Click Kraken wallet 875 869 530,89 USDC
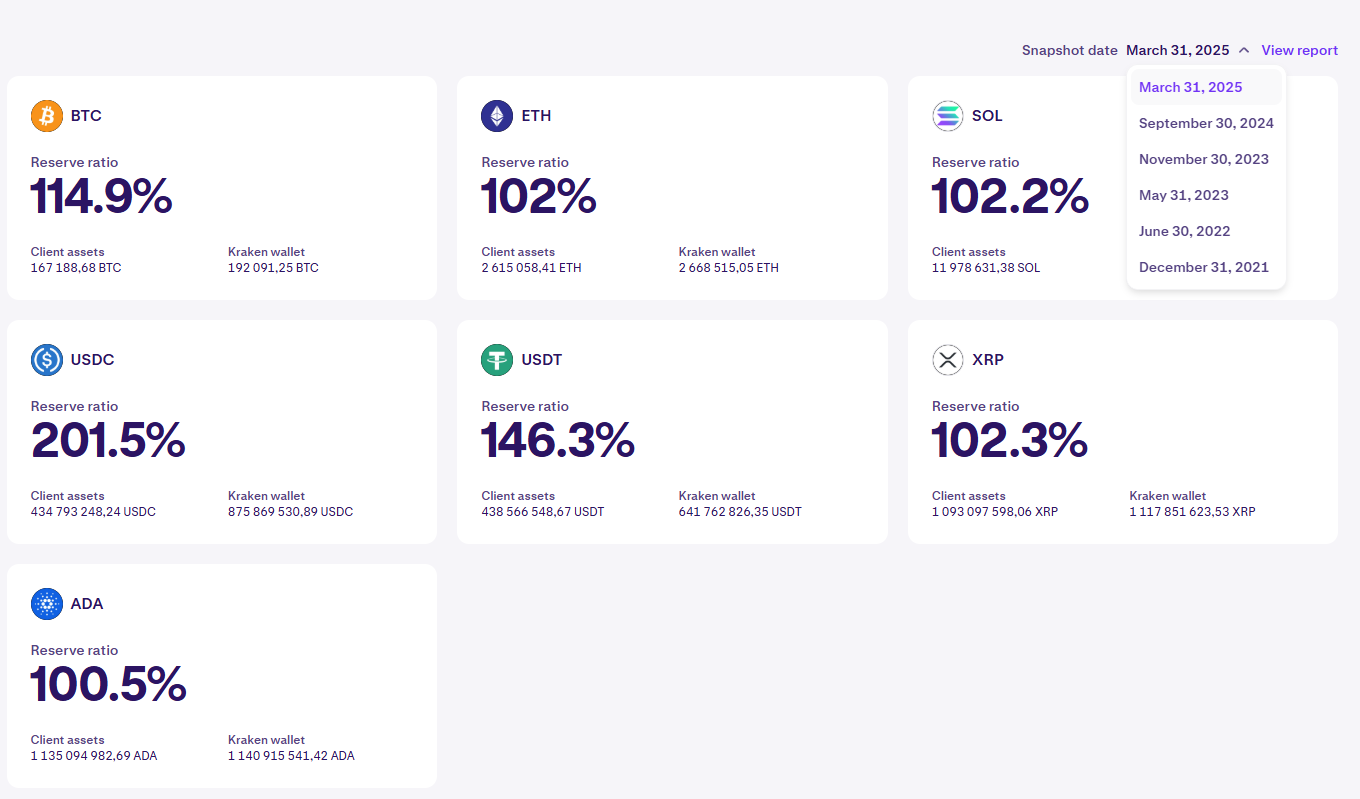The image size is (1360, 799). [290, 512]
